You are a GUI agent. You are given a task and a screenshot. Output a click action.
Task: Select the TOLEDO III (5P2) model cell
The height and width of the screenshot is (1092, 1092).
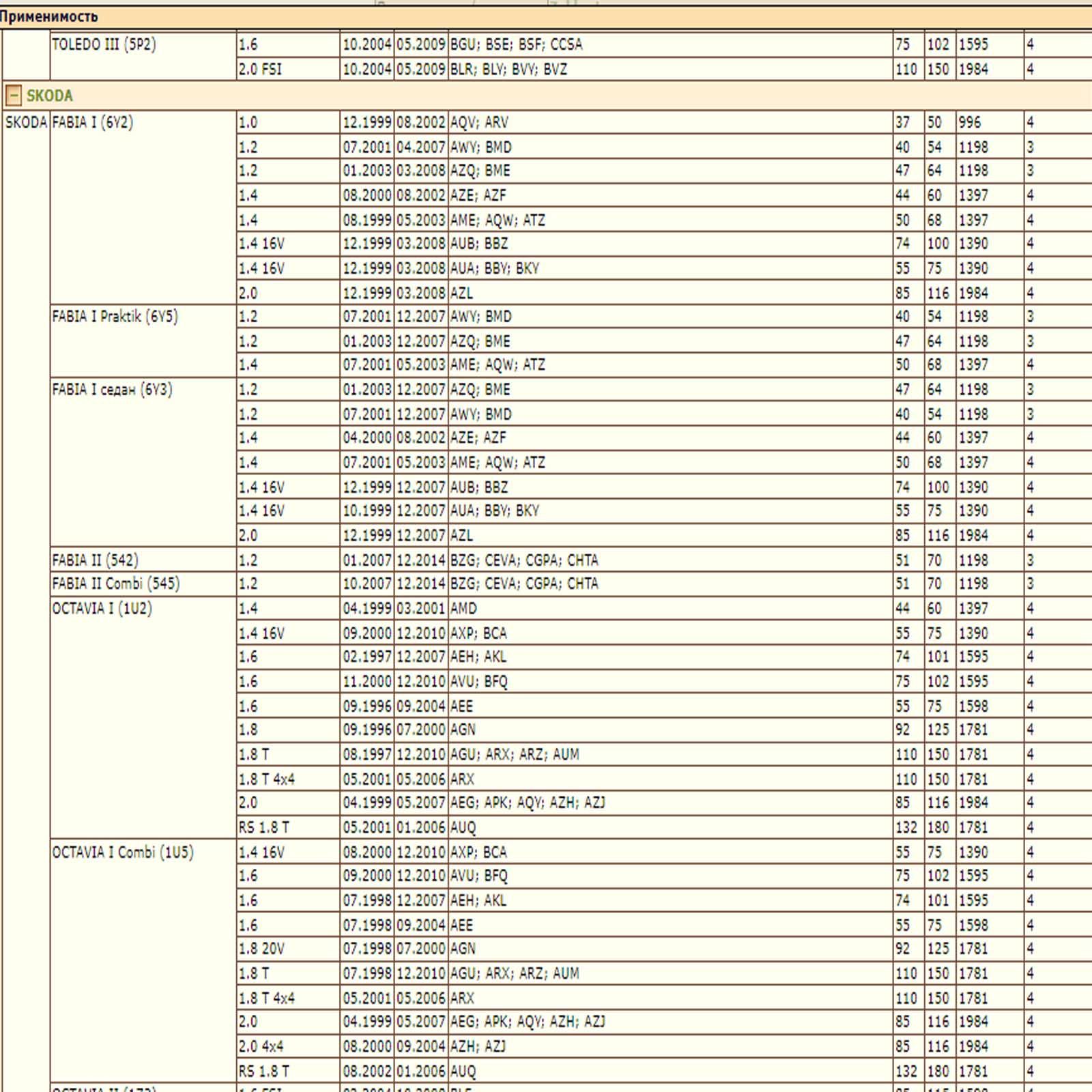(104, 45)
